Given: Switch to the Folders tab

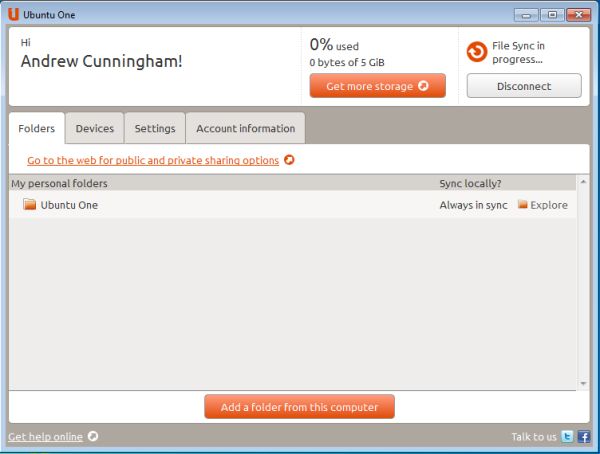Looking at the screenshot, I should pos(37,128).
